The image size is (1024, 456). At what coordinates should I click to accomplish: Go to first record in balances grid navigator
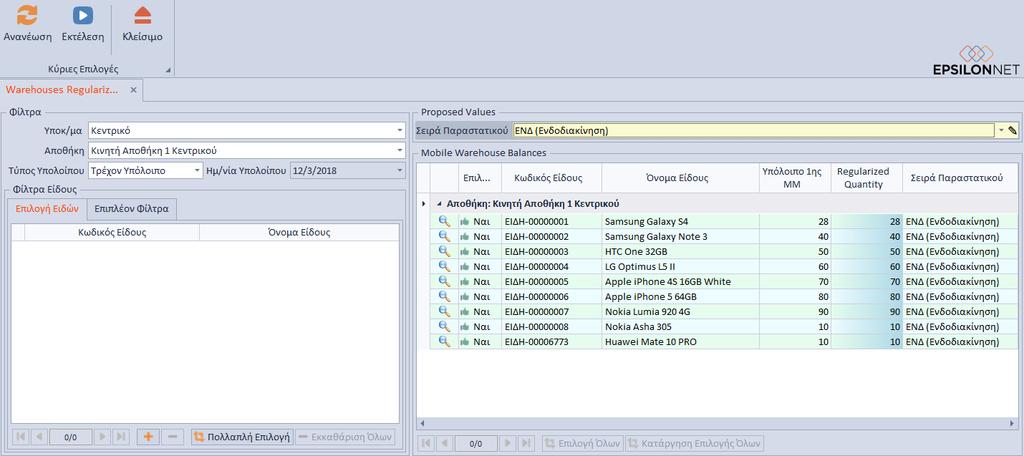[x=426, y=444]
